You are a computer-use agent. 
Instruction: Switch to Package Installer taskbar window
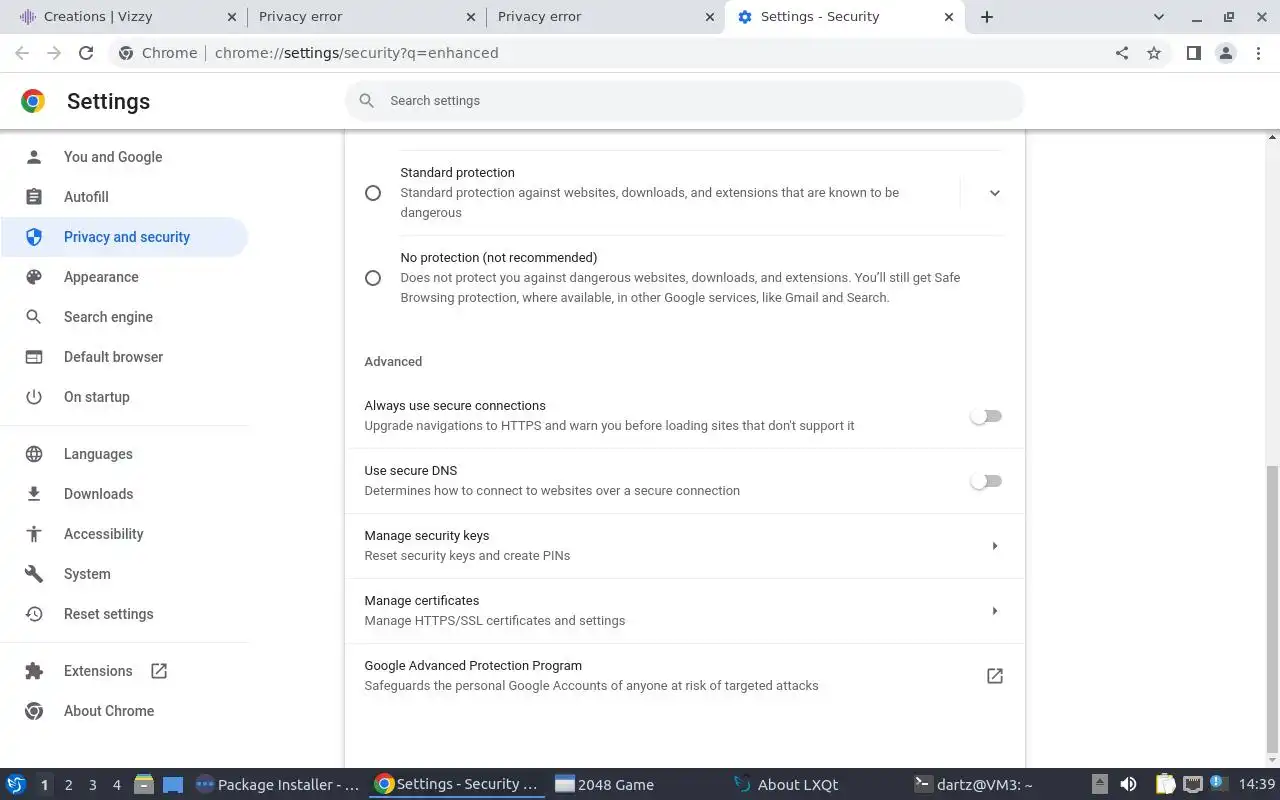(x=278, y=785)
